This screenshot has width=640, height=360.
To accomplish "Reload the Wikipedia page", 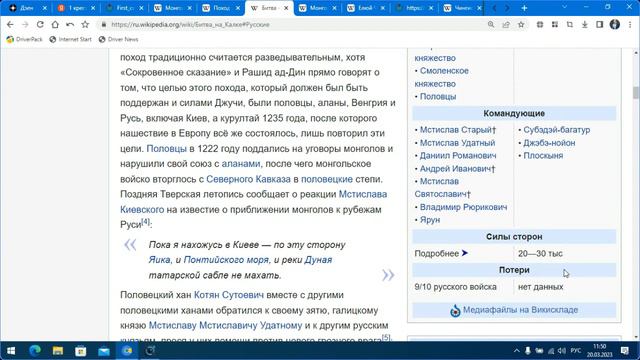I will [x=40, y=24].
